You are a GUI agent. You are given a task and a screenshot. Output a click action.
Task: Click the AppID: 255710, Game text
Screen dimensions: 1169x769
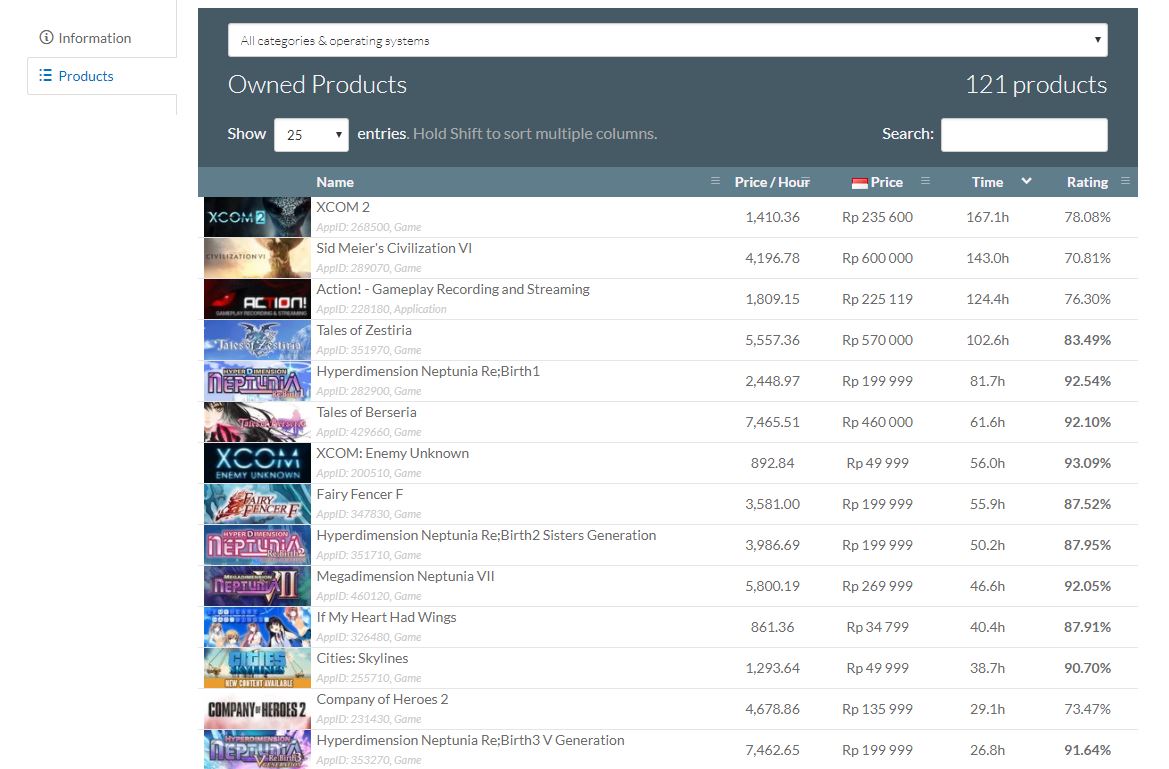pyautogui.click(x=368, y=679)
